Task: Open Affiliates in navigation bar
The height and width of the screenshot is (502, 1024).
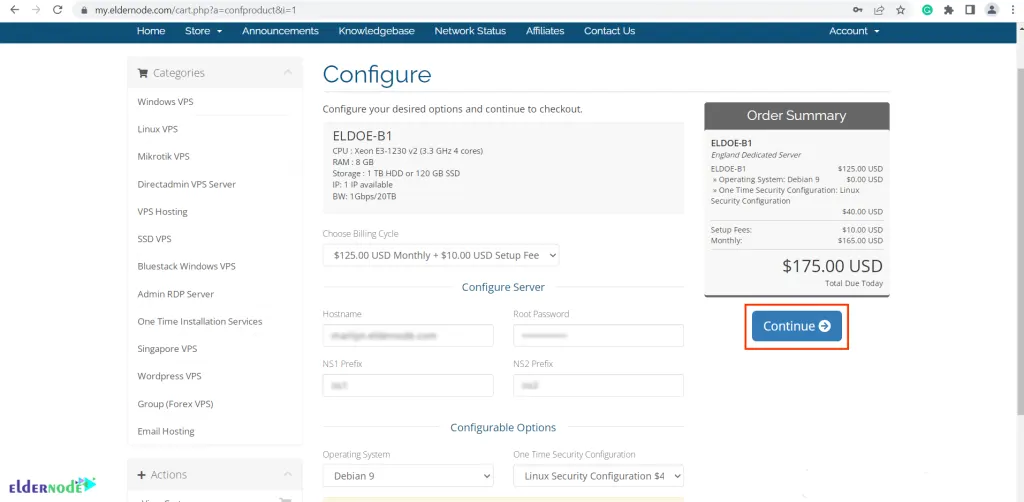Action: 545,31
